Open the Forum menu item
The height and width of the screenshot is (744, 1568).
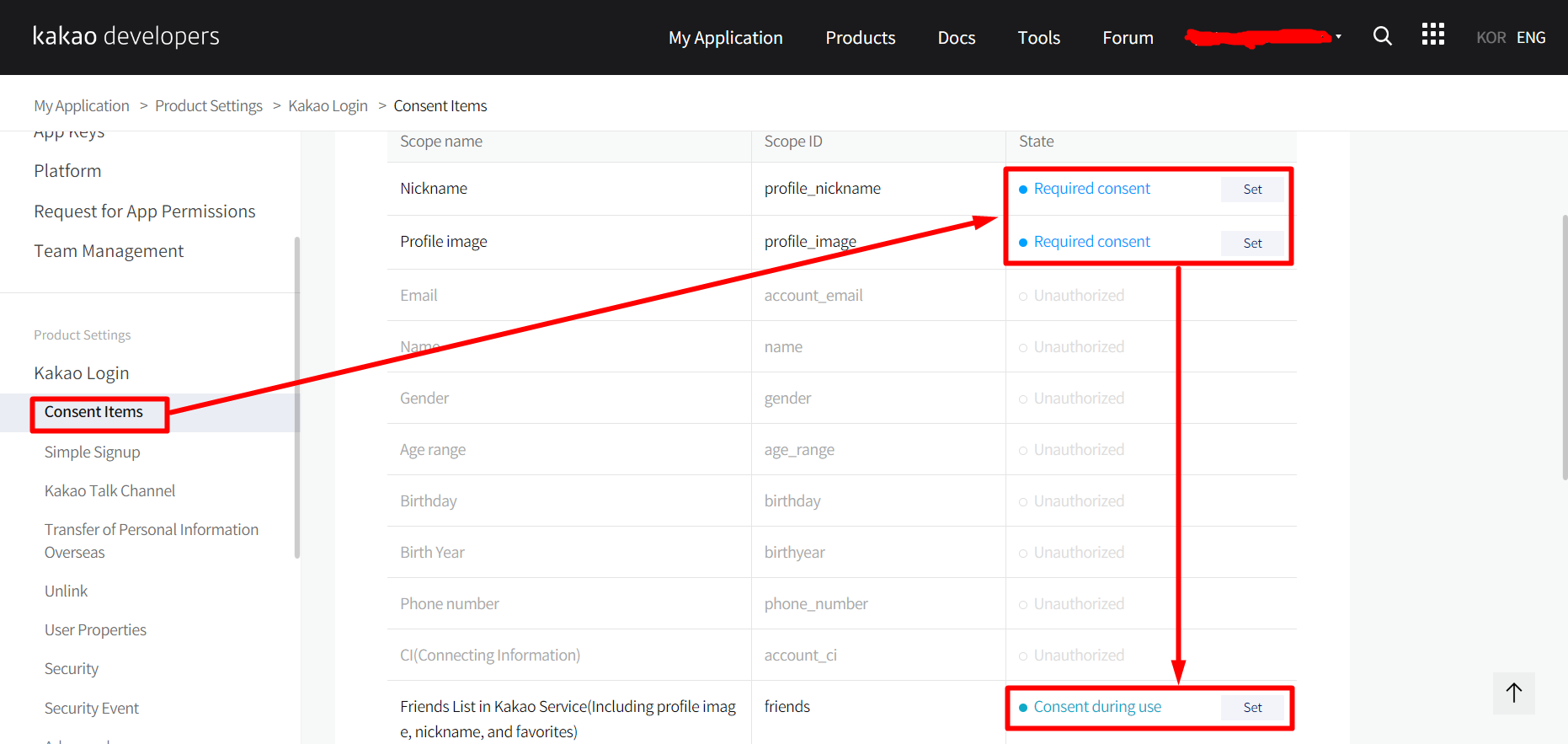pyautogui.click(x=1128, y=38)
